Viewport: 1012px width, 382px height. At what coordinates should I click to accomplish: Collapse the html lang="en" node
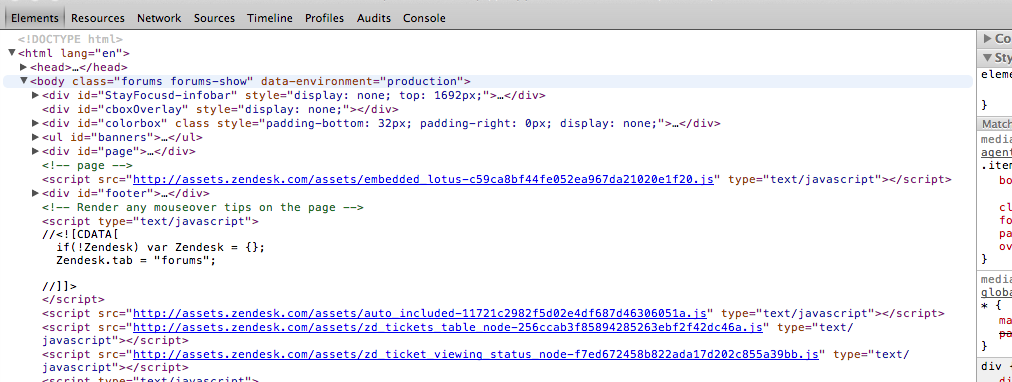point(12,53)
